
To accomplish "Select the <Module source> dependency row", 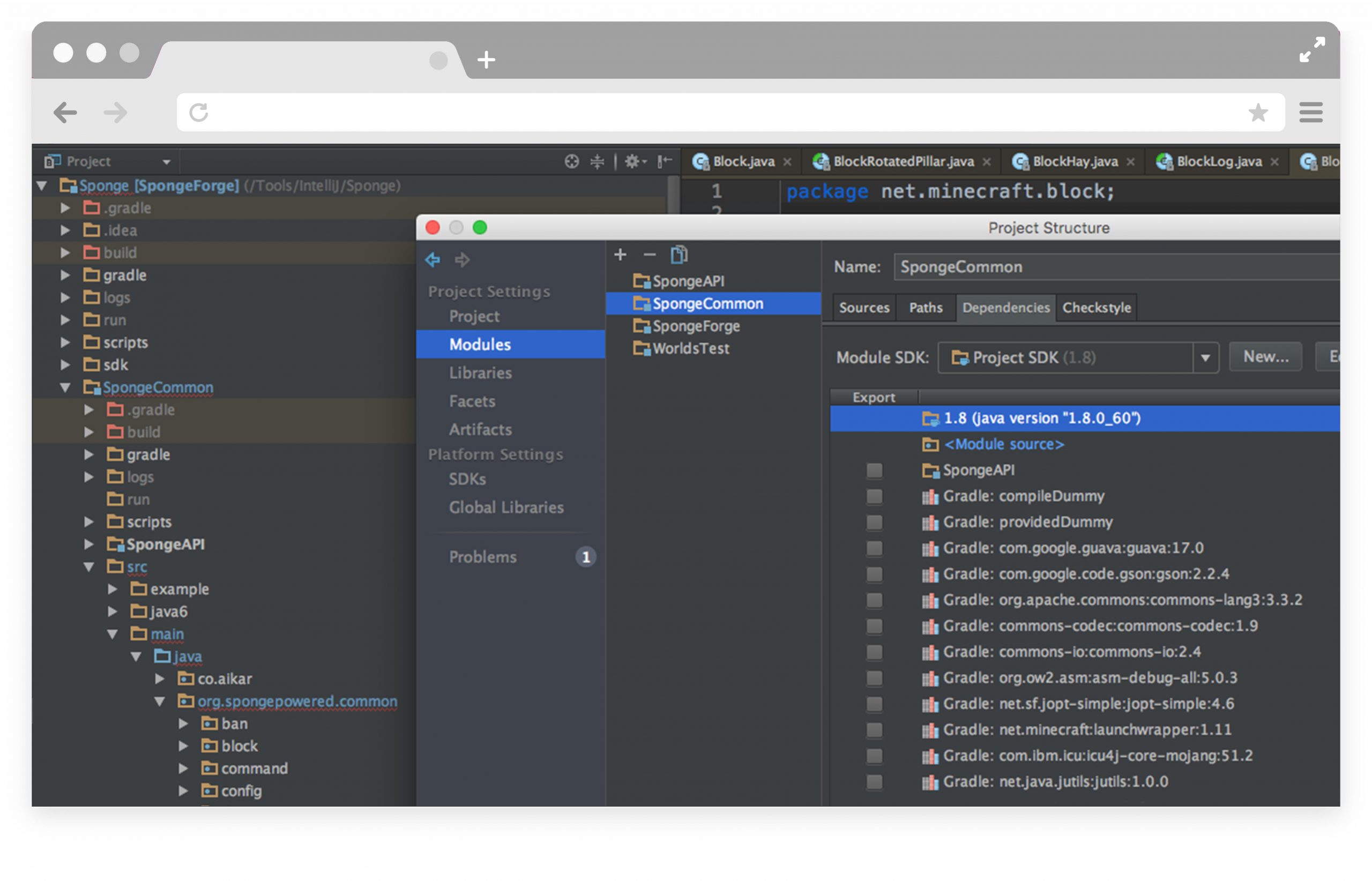I will pos(1085,444).
